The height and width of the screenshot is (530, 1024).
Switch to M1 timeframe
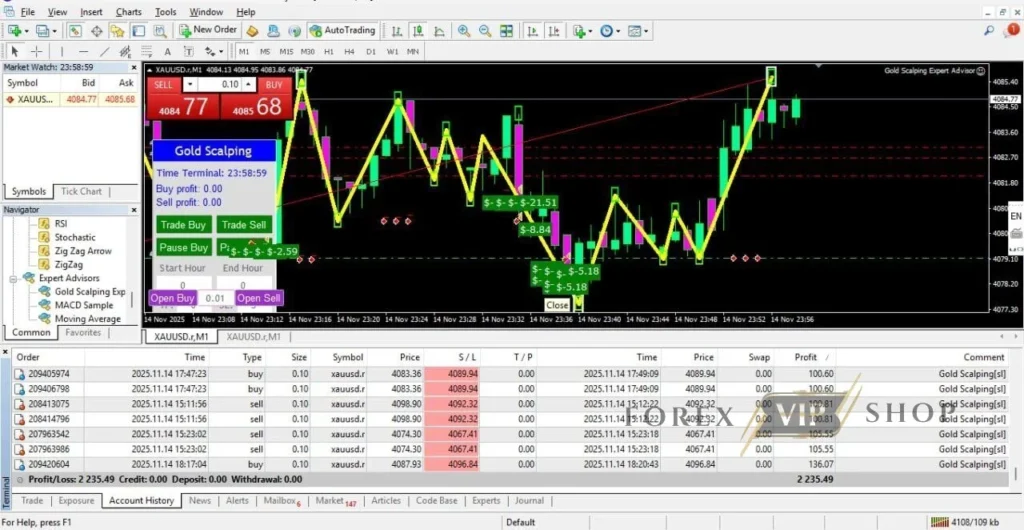click(244, 52)
